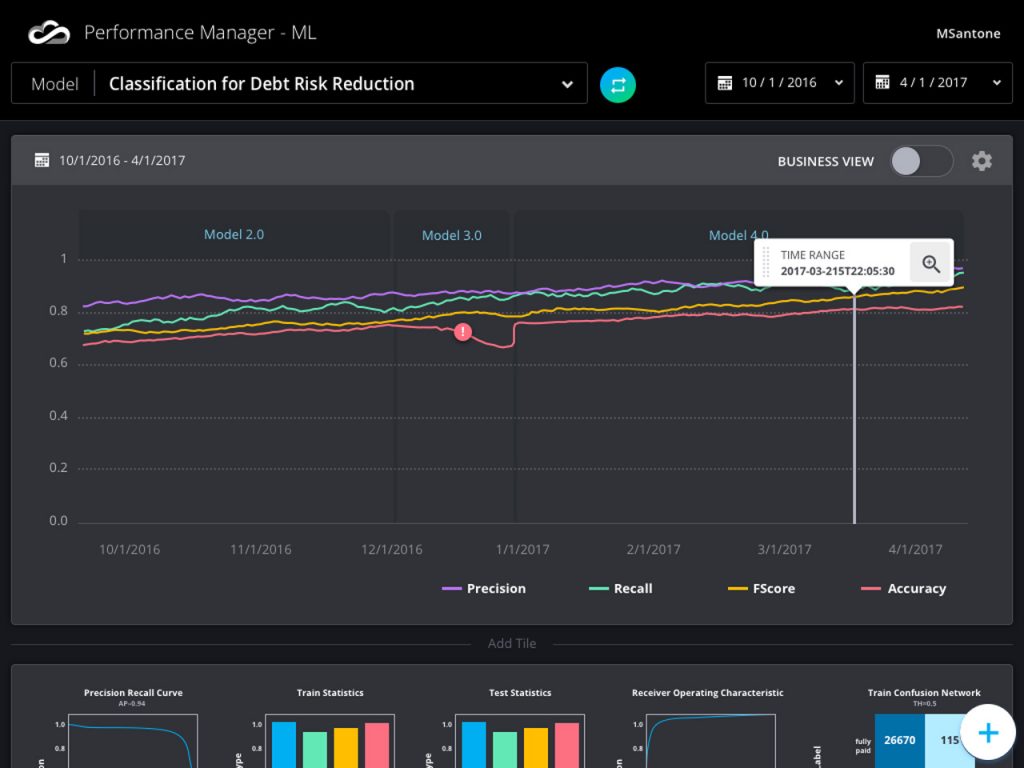Open the Precision Recall Curve tile
Image resolution: width=1024 pixels, height=768 pixels.
[133, 720]
